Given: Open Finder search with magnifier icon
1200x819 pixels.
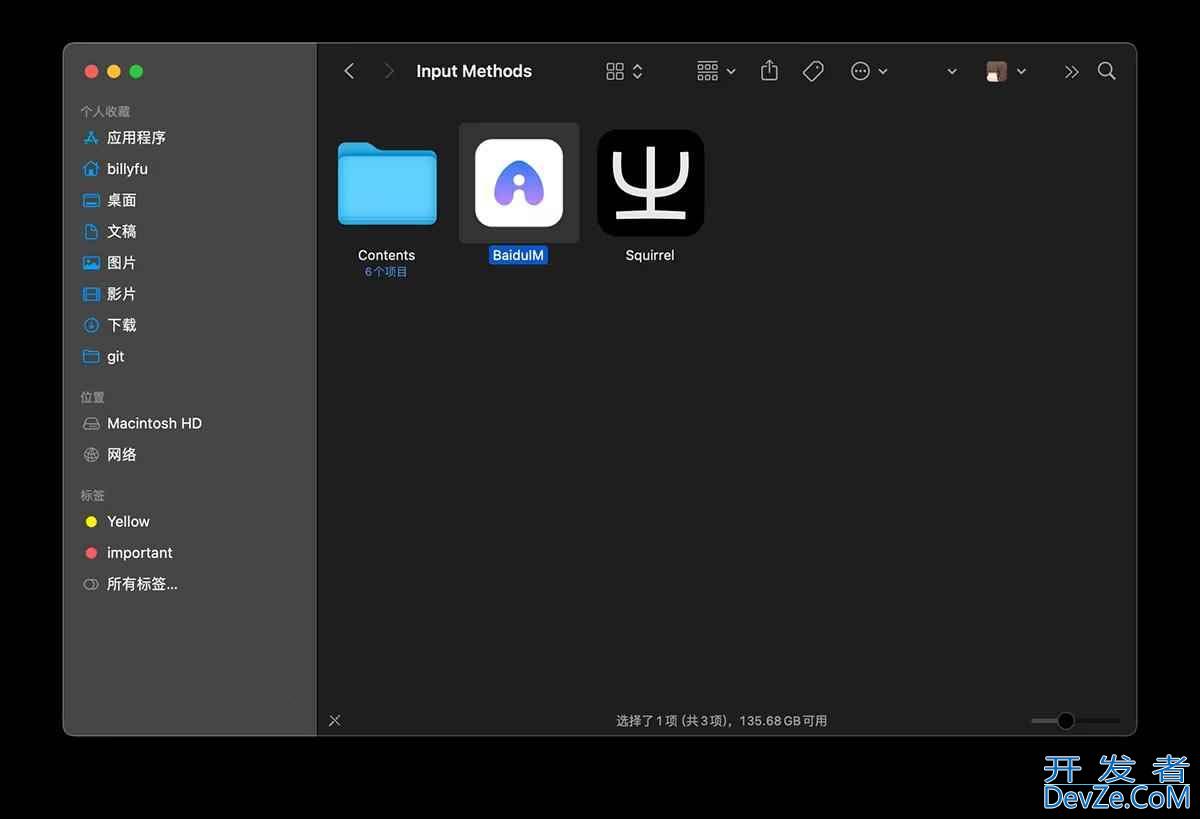Looking at the screenshot, I should tap(1106, 71).
